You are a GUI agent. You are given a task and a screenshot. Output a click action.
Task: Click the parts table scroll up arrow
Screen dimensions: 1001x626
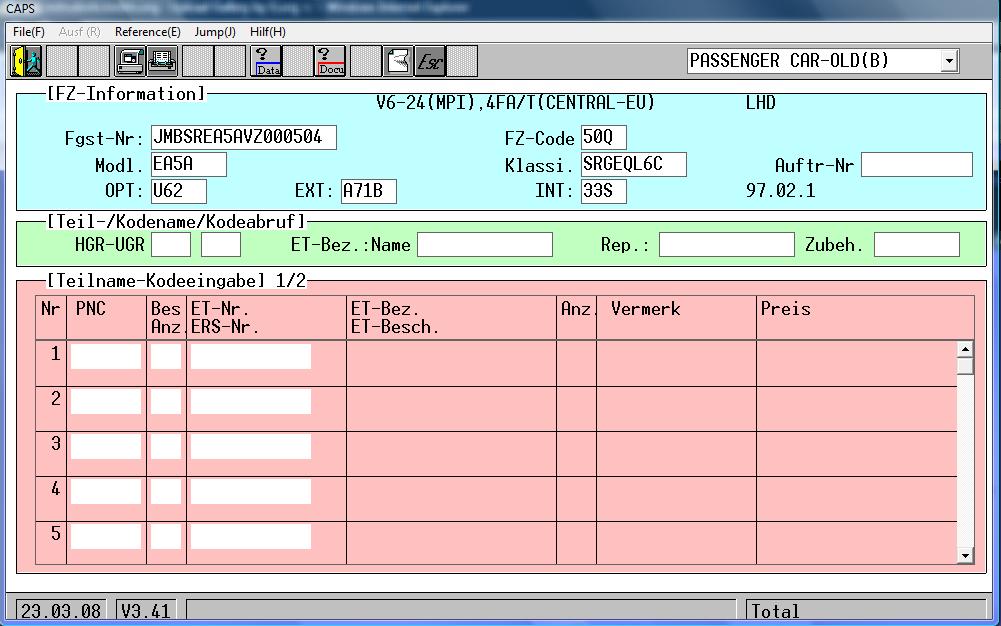pos(965,350)
